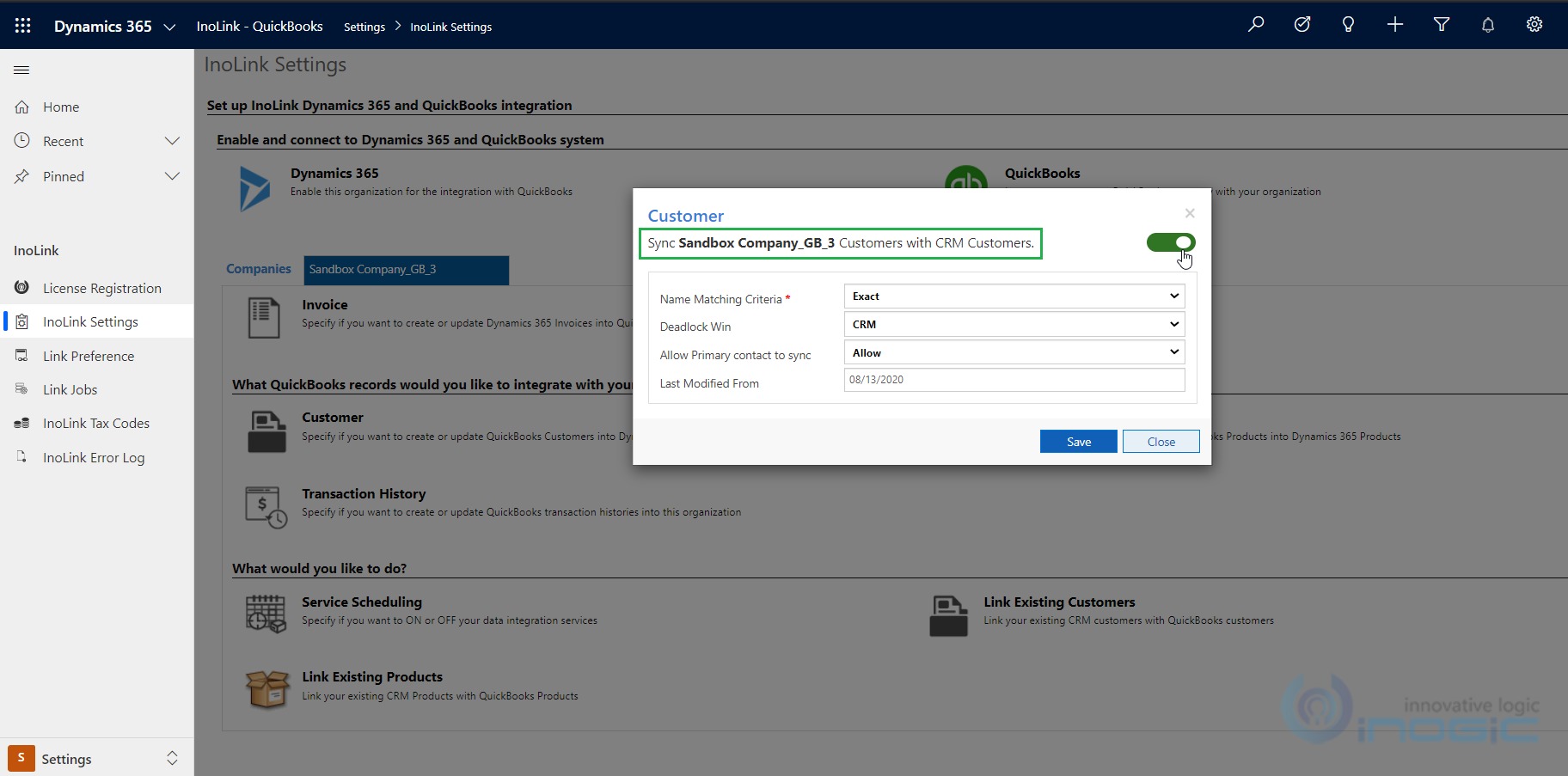This screenshot has height=776, width=1568.
Task: Click the Home house icon in sidebar
Action: [x=22, y=107]
